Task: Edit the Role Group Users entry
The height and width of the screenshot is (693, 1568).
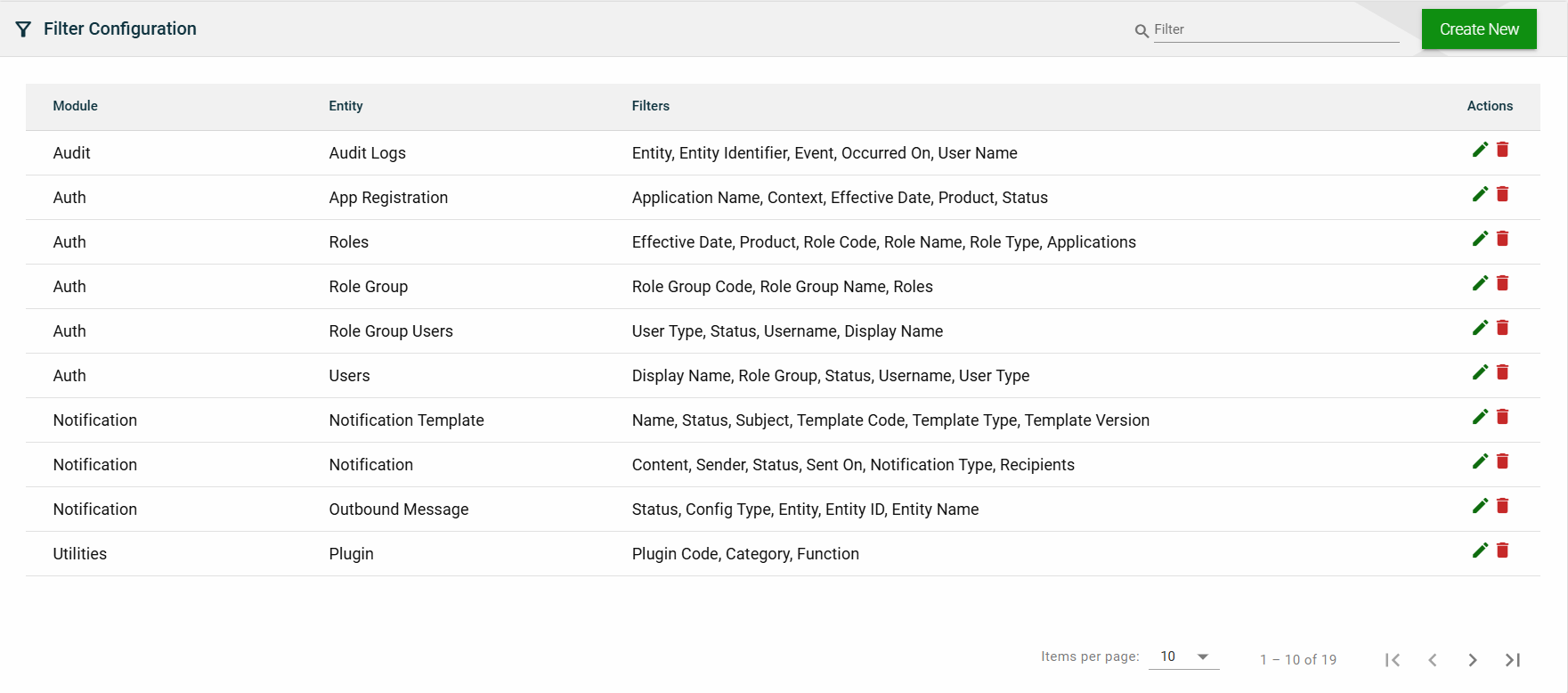Action: 1480,328
